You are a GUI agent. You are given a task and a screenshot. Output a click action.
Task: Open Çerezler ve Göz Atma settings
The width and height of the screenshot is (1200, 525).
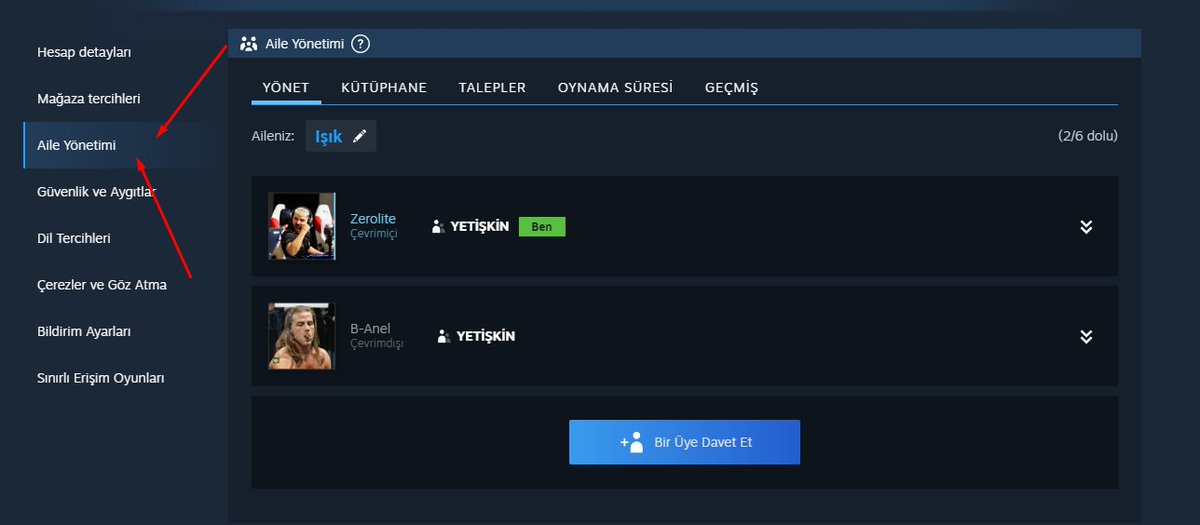(x=101, y=285)
